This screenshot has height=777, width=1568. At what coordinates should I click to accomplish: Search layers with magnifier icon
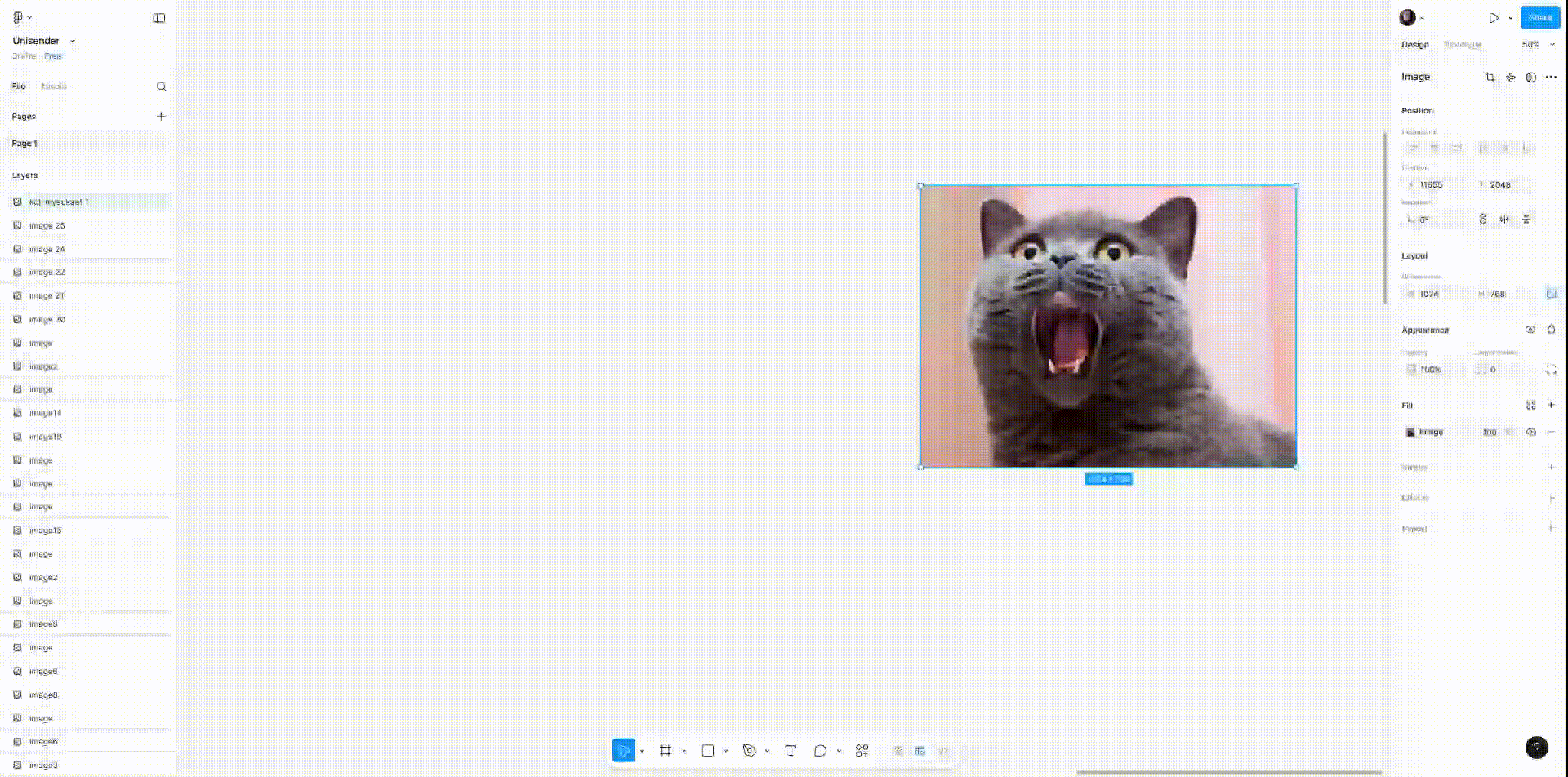[162, 87]
